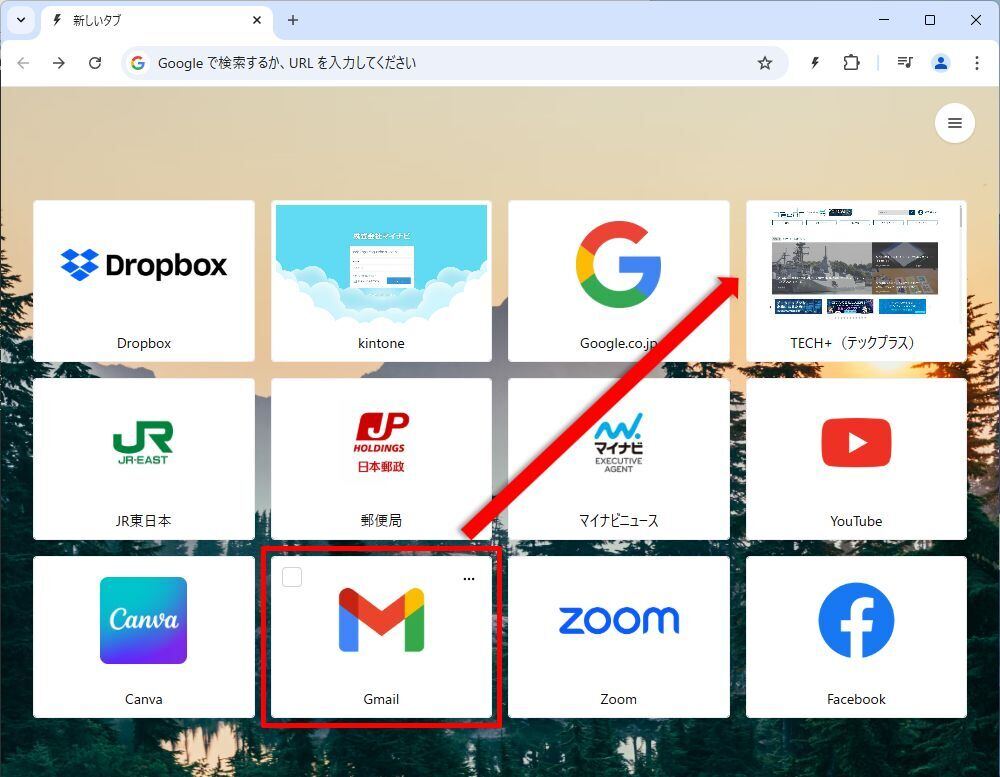Open the Google.co.jp tile
The height and width of the screenshot is (777, 1000).
coord(619,281)
